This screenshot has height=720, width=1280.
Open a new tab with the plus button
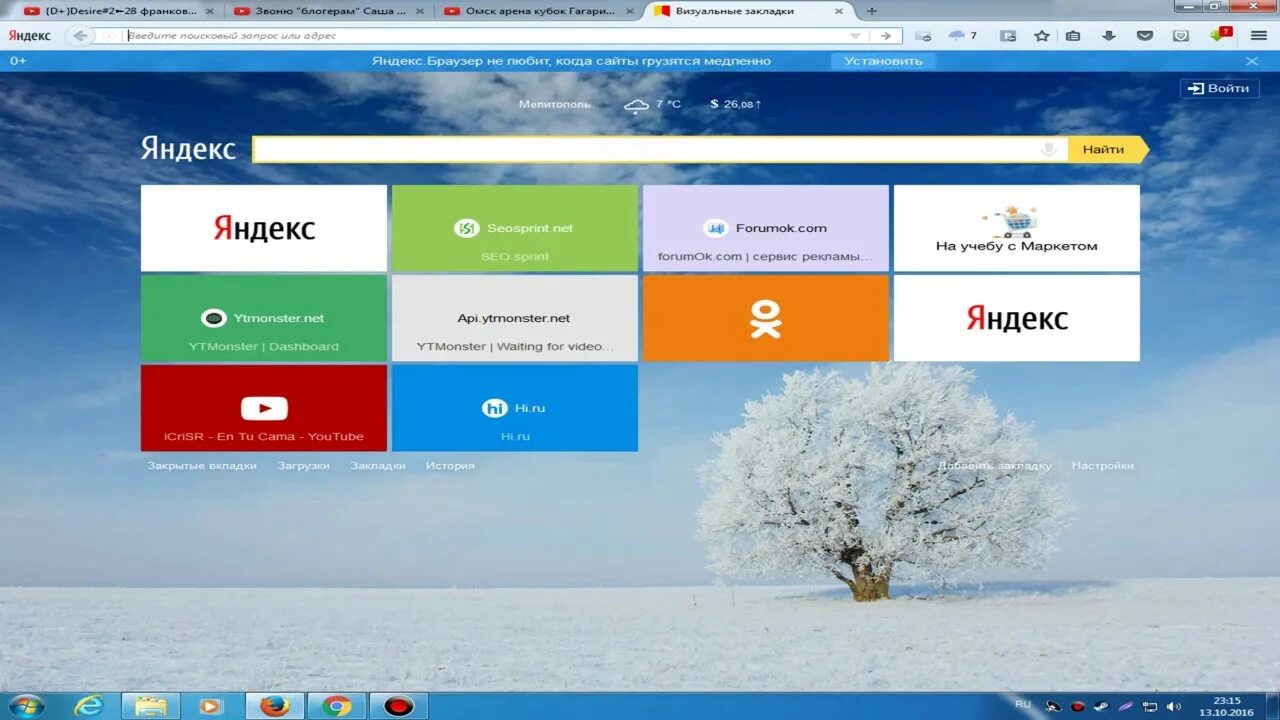pyautogui.click(x=872, y=10)
